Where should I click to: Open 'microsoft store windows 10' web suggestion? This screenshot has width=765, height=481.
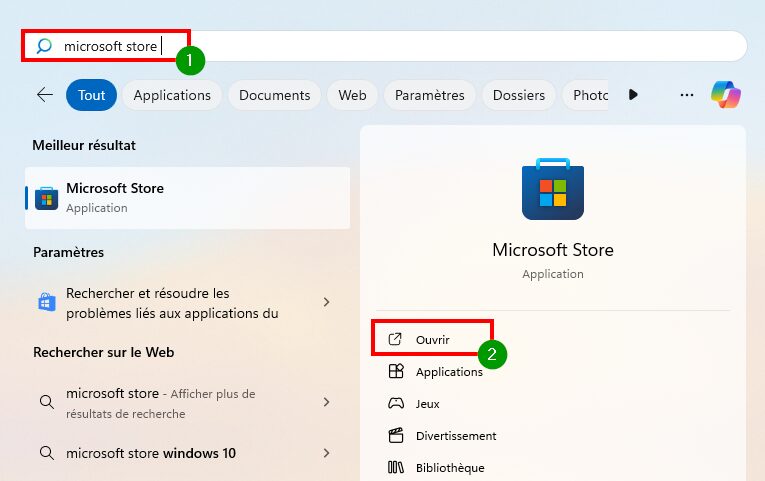187,453
